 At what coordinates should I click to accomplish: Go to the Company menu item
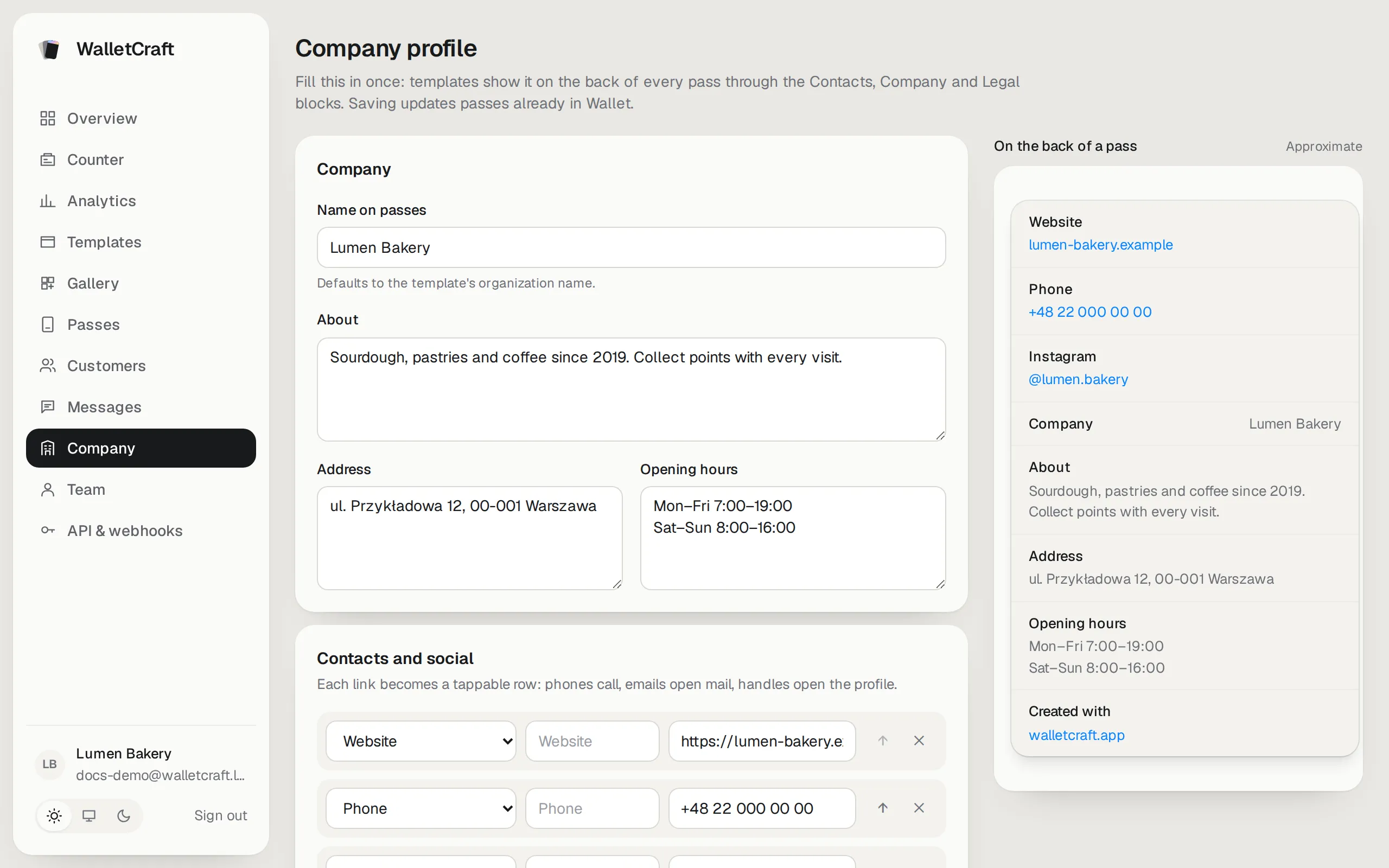coord(141,448)
